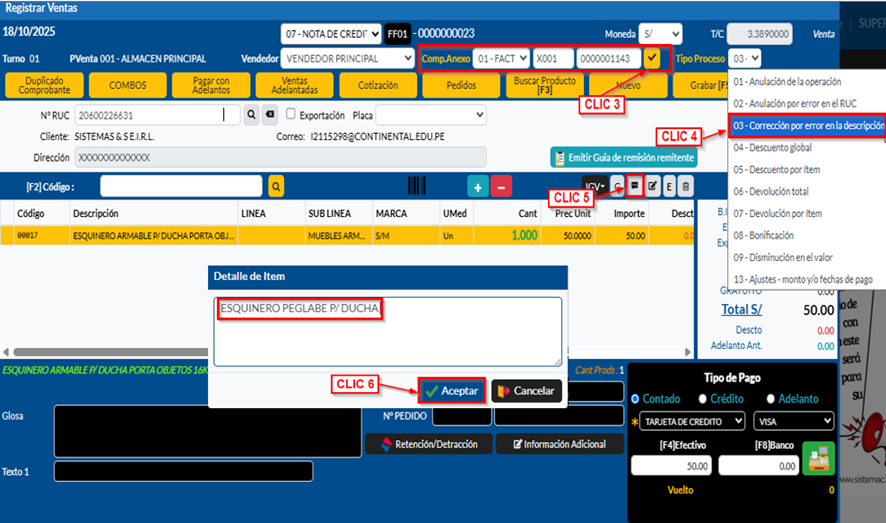
Task: Click the yellow checkmark validate Comp.Anexo icon
Action: tap(652, 58)
